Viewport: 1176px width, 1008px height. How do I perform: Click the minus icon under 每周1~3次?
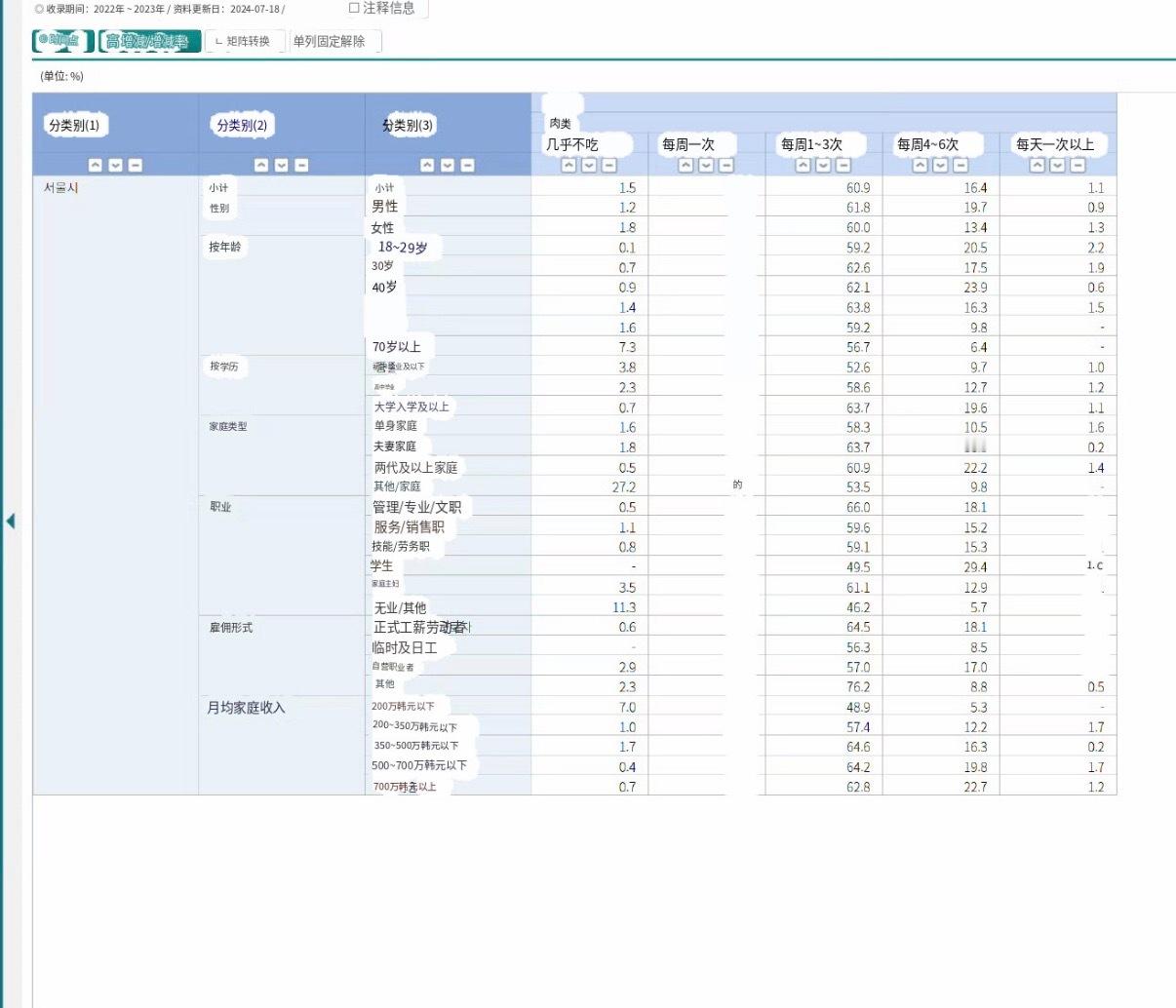click(843, 165)
